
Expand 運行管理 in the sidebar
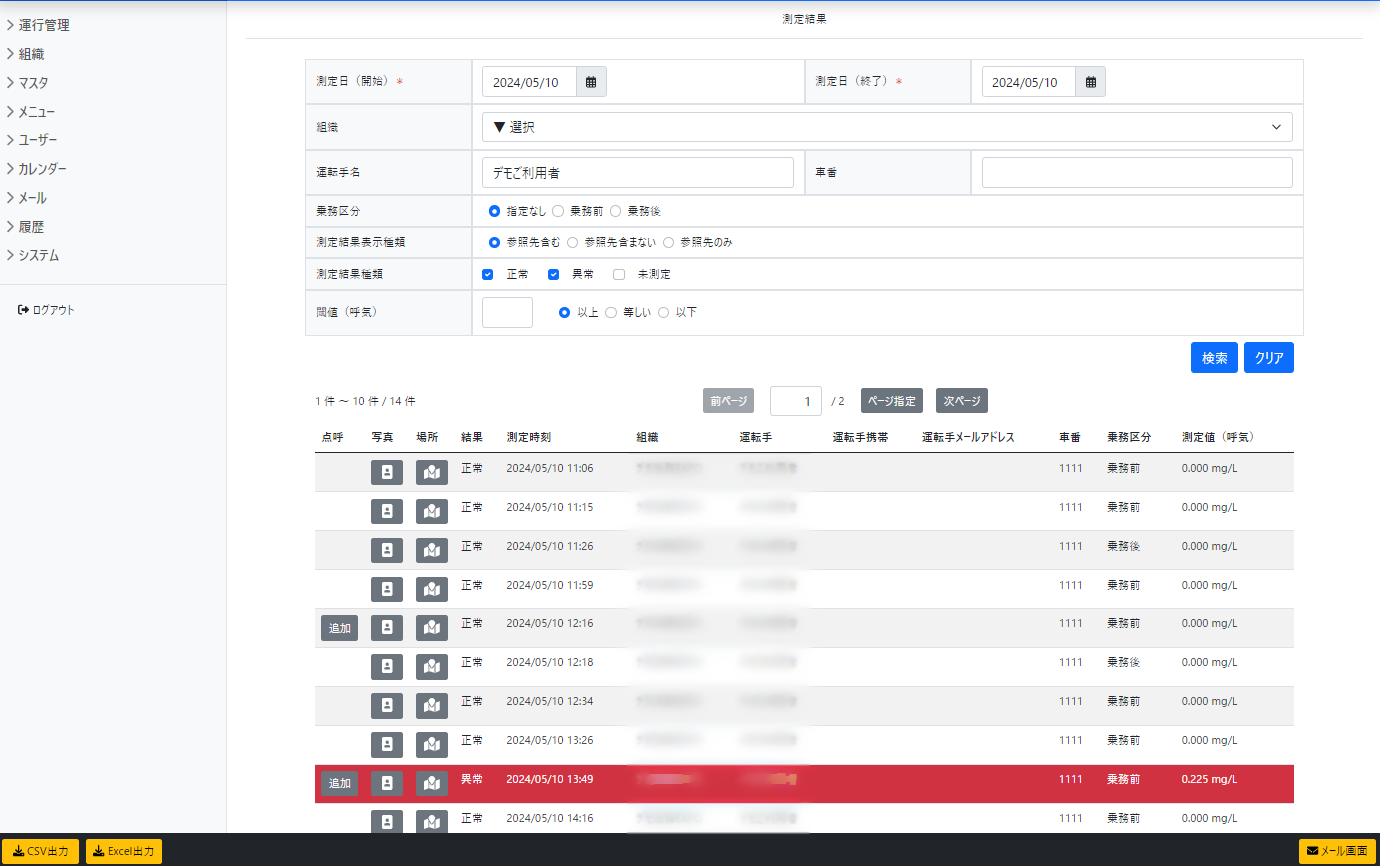pos(43,25)
